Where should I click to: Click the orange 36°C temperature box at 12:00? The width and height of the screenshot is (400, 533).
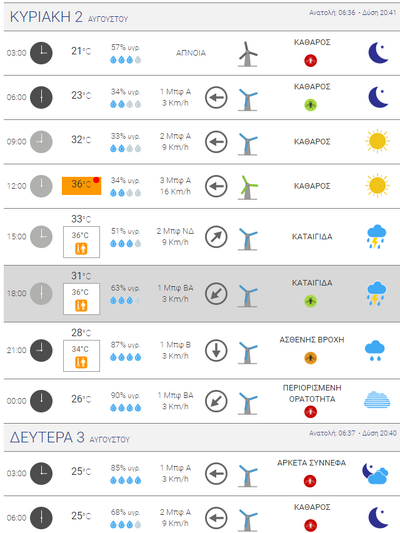[81, 186]
